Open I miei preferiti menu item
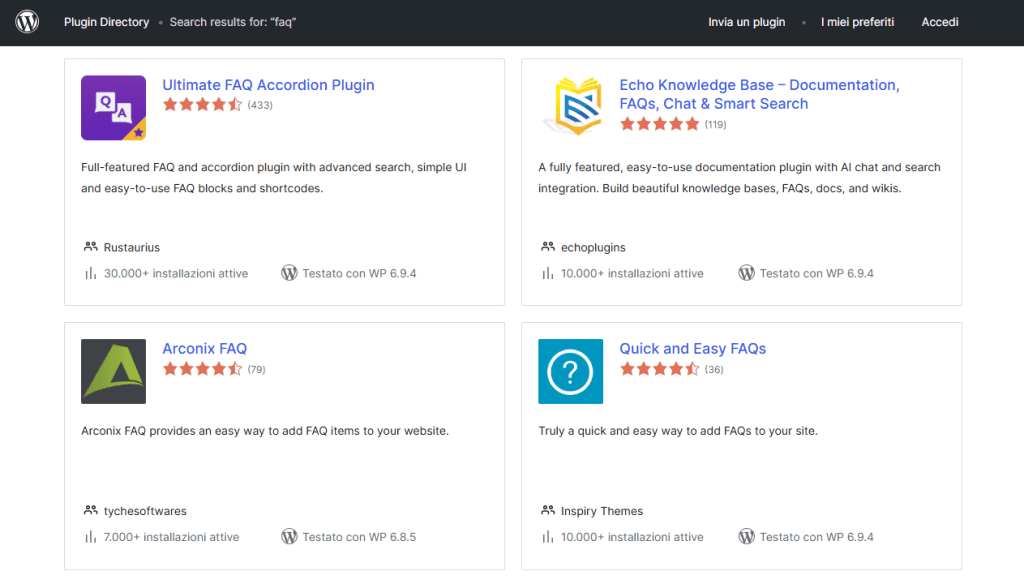The height and width of the screenshot is (584, 1024). coord(857,22)
